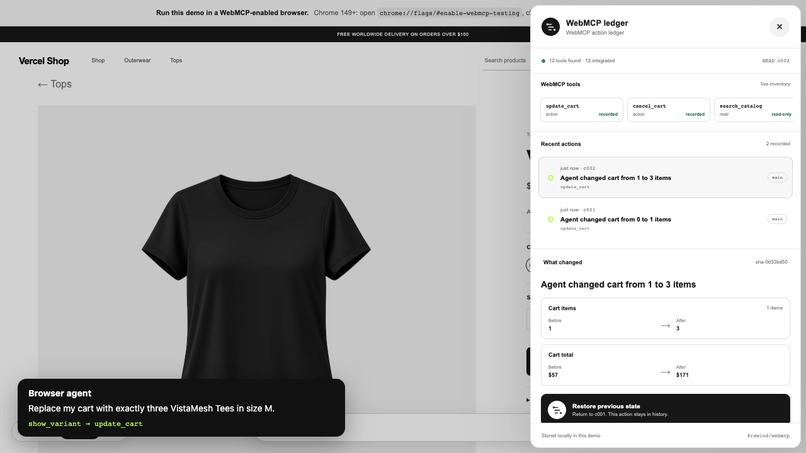Open the Outerwear navigation item
Screen dimensions: 806x453
pyautogui.click(x=137, y=60)
